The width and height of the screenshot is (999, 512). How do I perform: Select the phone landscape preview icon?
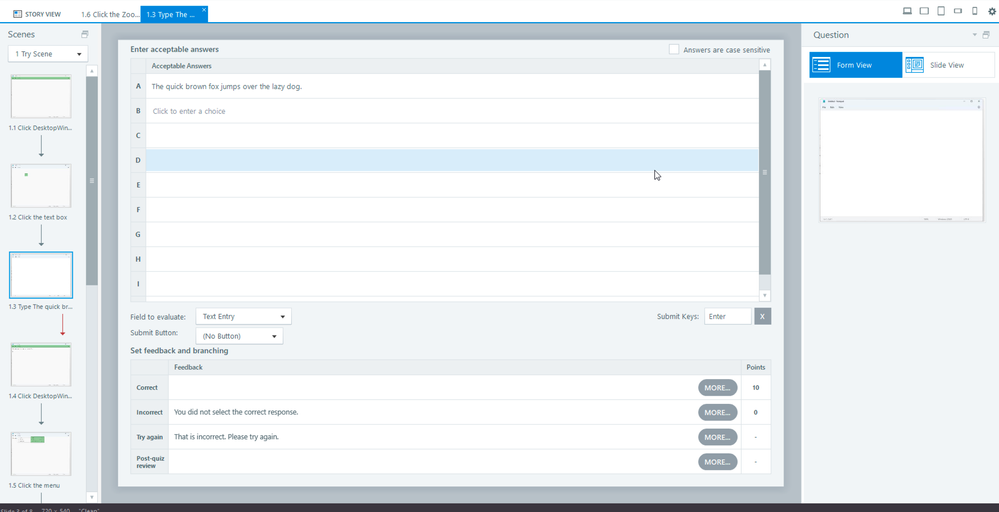[x=958, y=11]
